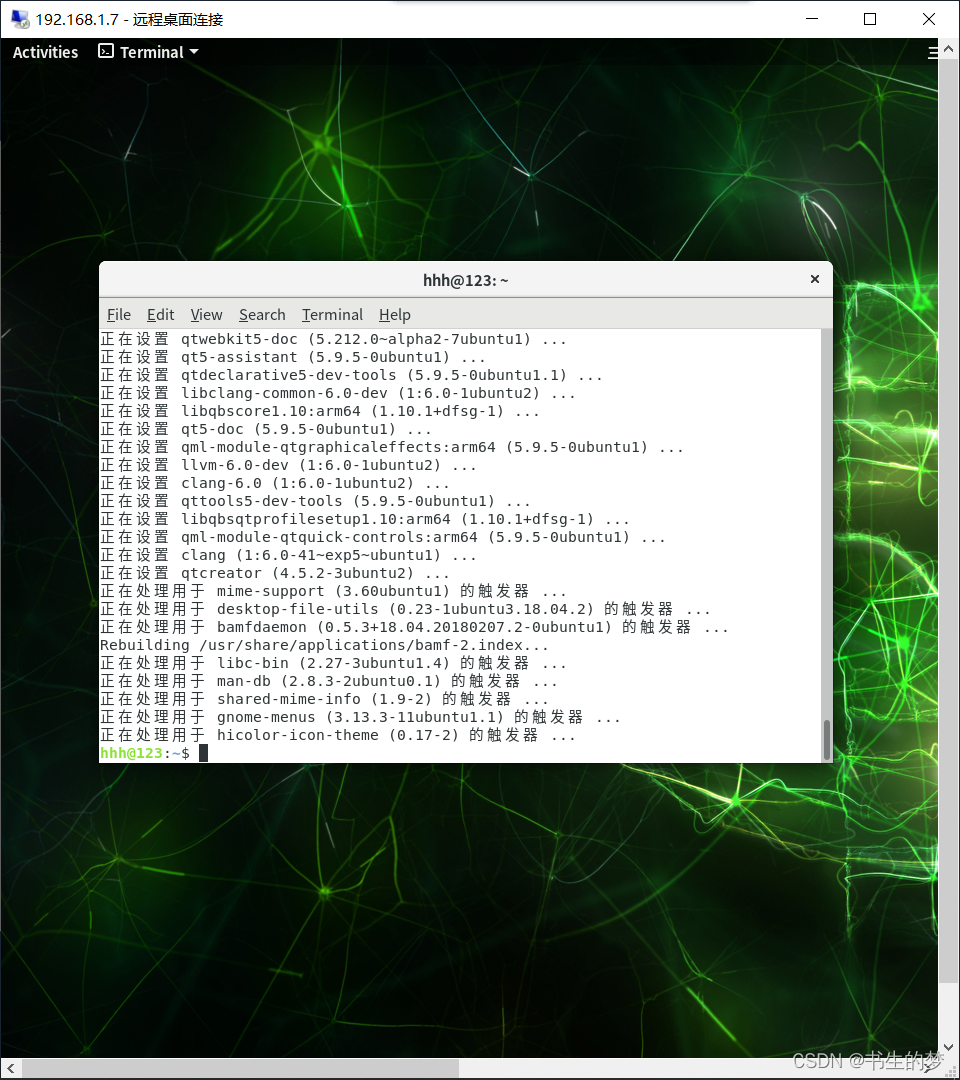Click the llvm-6.0-dev output line

[289, 466]
